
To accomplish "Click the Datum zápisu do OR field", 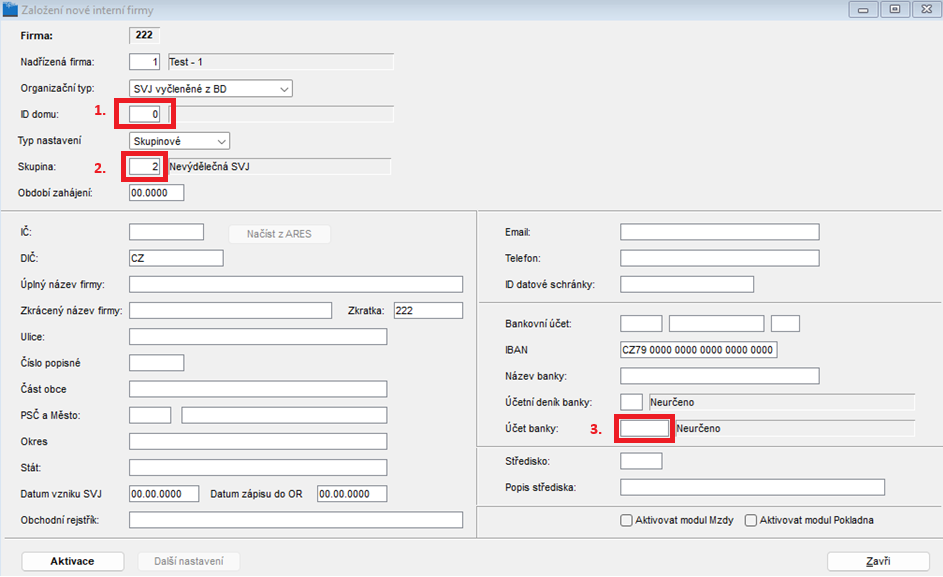I will (x=352, y=494).
